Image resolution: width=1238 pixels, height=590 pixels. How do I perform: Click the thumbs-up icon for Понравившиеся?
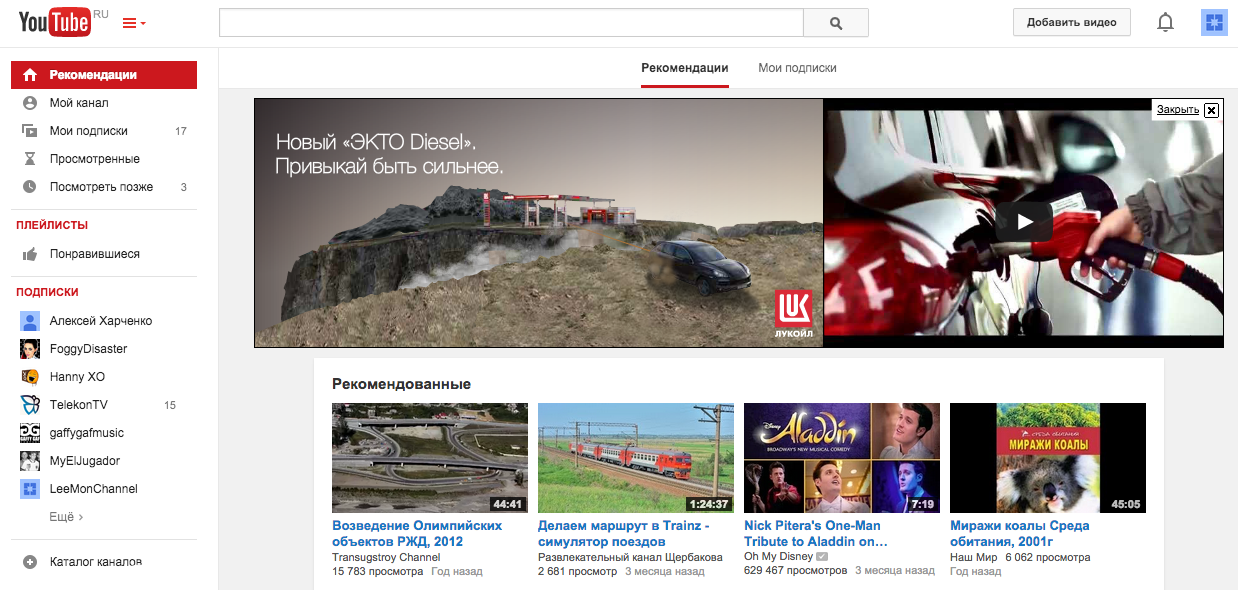(30, 254)
